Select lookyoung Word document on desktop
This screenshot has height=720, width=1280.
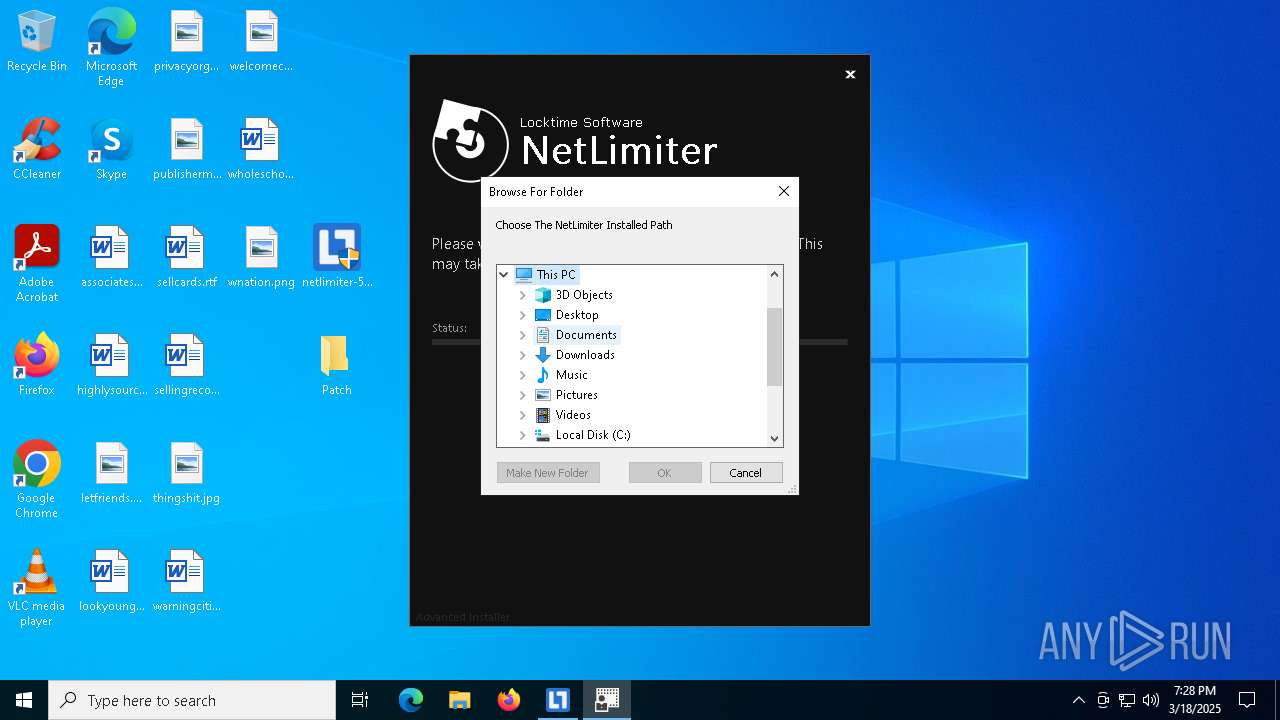coord(111,582)
